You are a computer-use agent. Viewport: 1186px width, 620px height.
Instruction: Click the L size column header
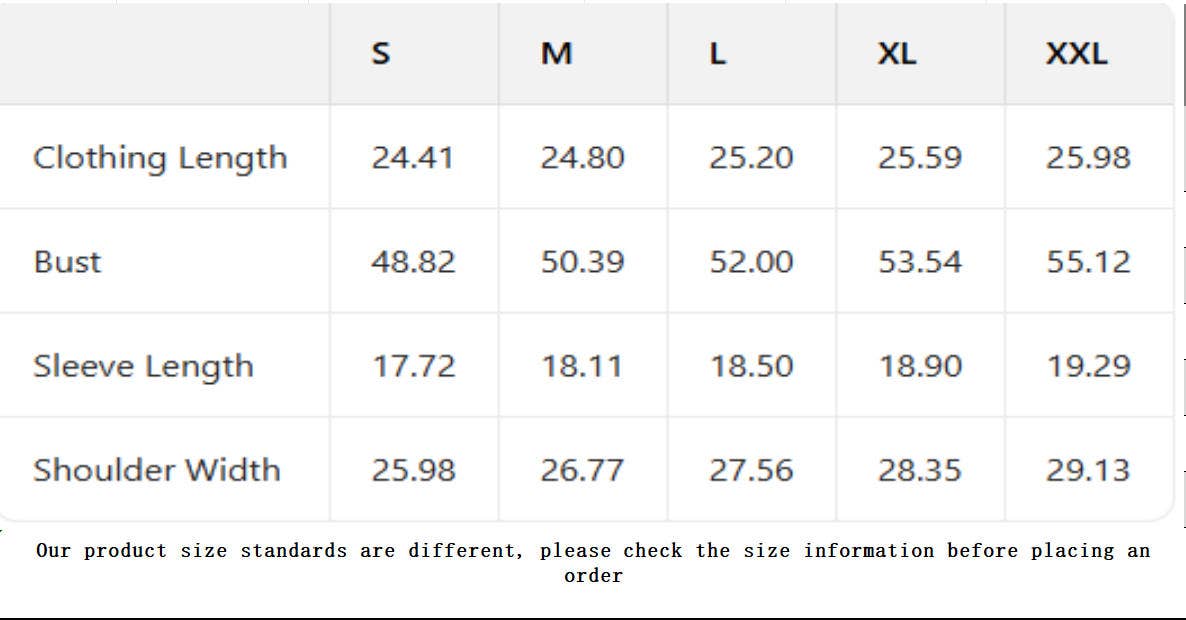[717, 53]
